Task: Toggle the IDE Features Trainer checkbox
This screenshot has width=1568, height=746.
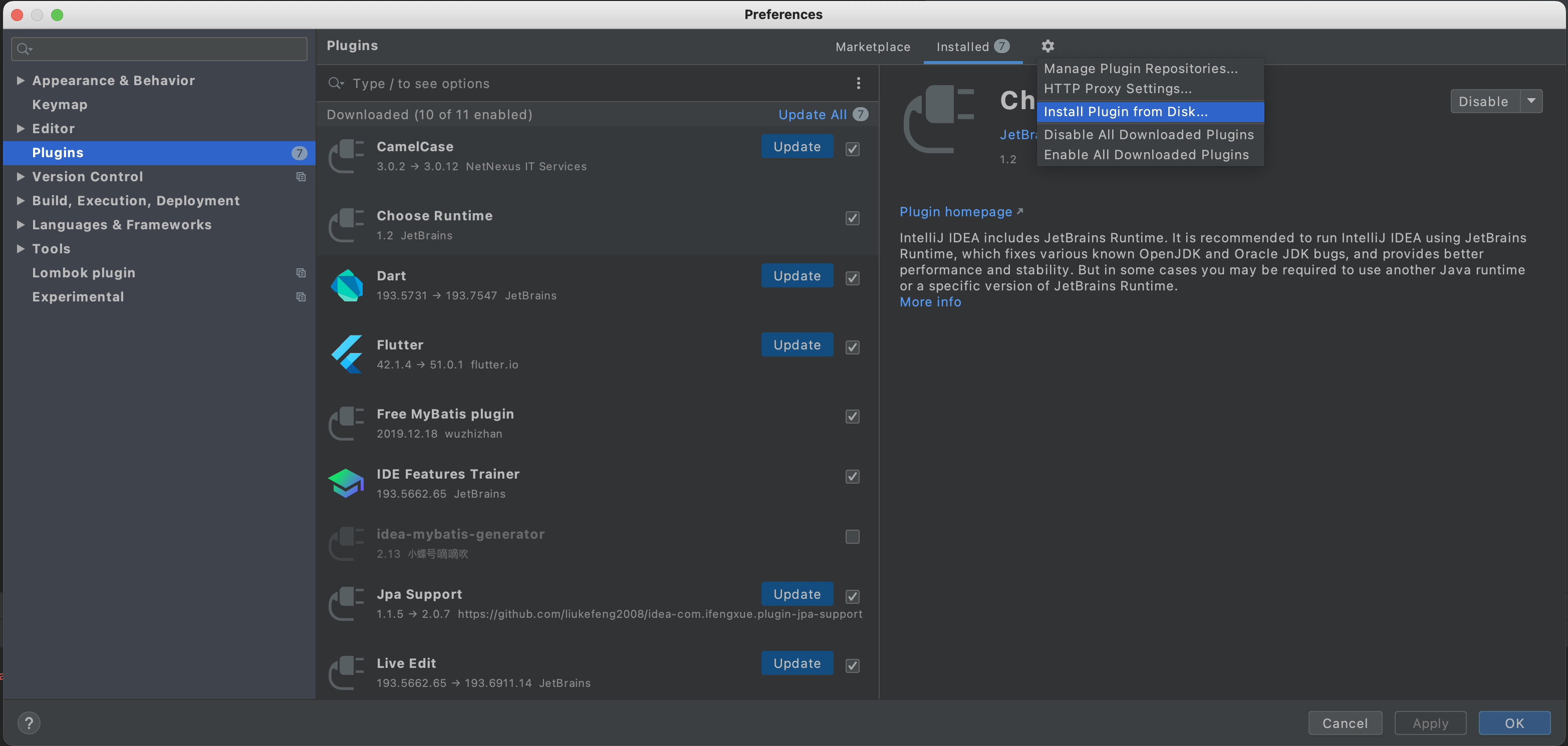Action: [852, 477]
